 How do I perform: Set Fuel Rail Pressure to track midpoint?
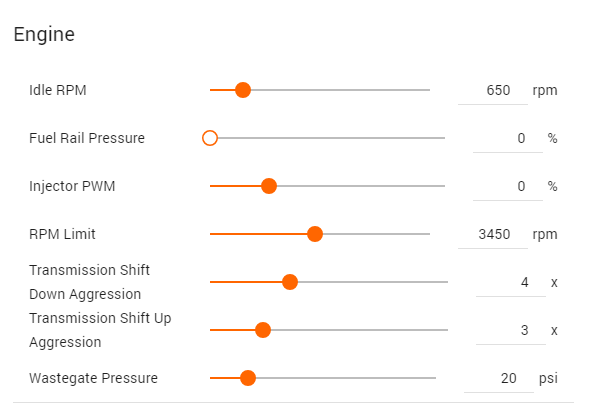coord(328,138)
